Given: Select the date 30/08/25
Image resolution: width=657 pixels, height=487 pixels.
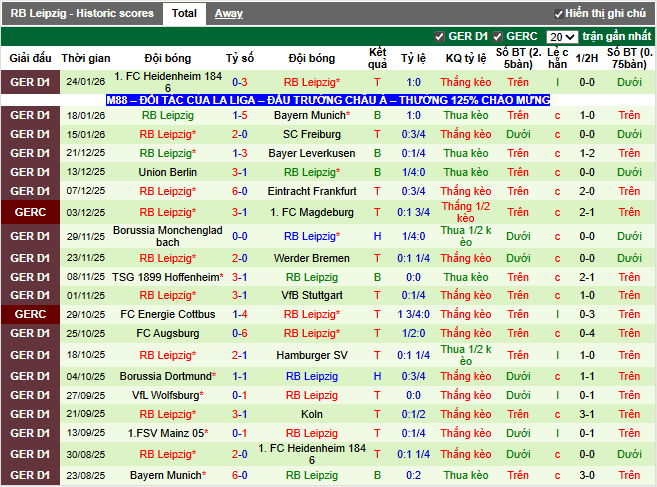Looking at the screenshot, I should tap(85, 454).
